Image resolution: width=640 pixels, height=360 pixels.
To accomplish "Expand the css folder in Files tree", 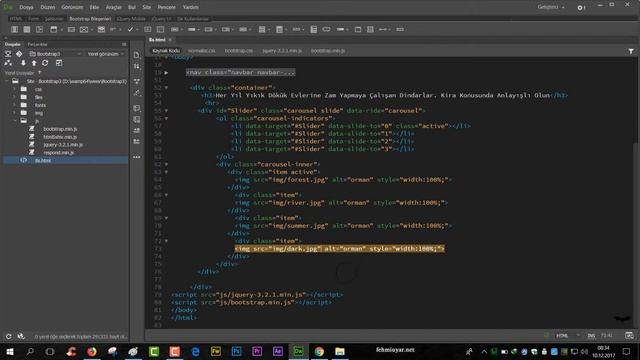I will pos(15,89).
